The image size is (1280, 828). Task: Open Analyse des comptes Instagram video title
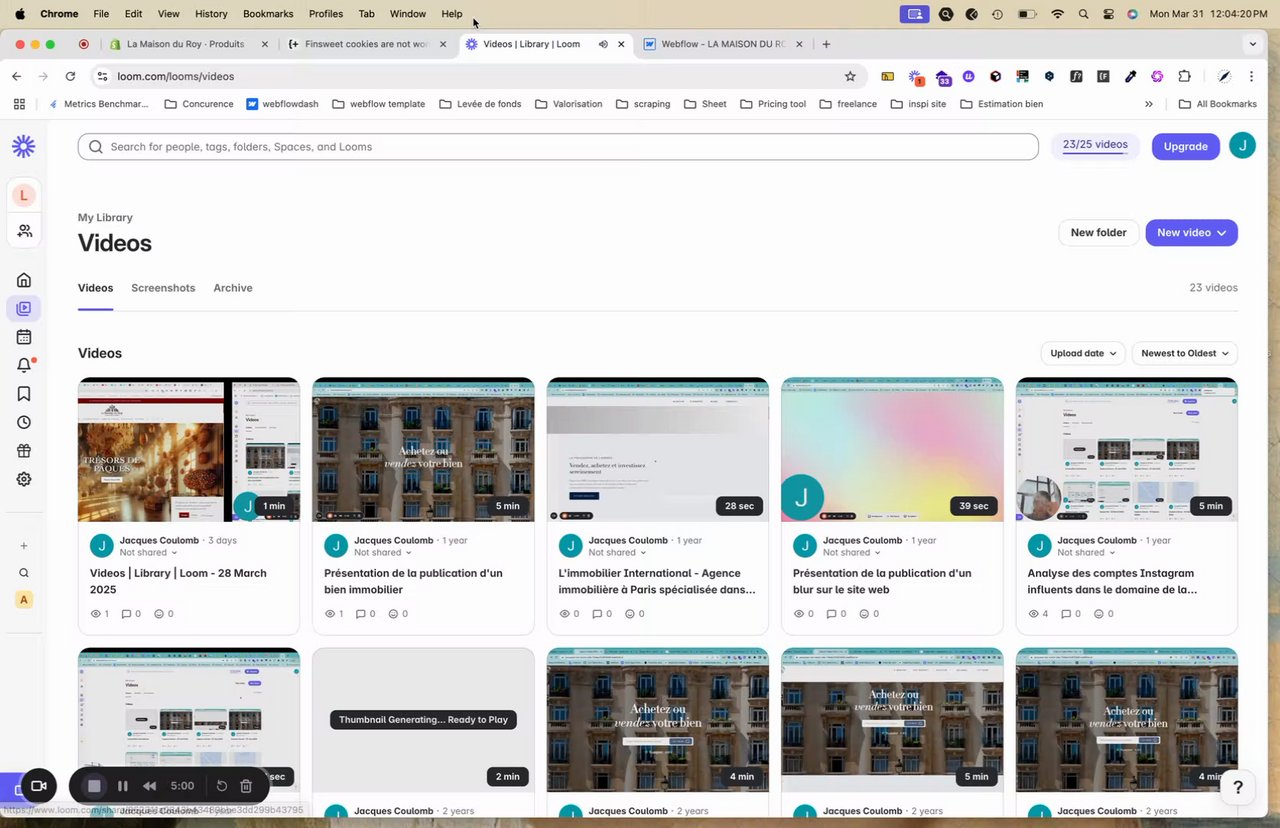1112,581
